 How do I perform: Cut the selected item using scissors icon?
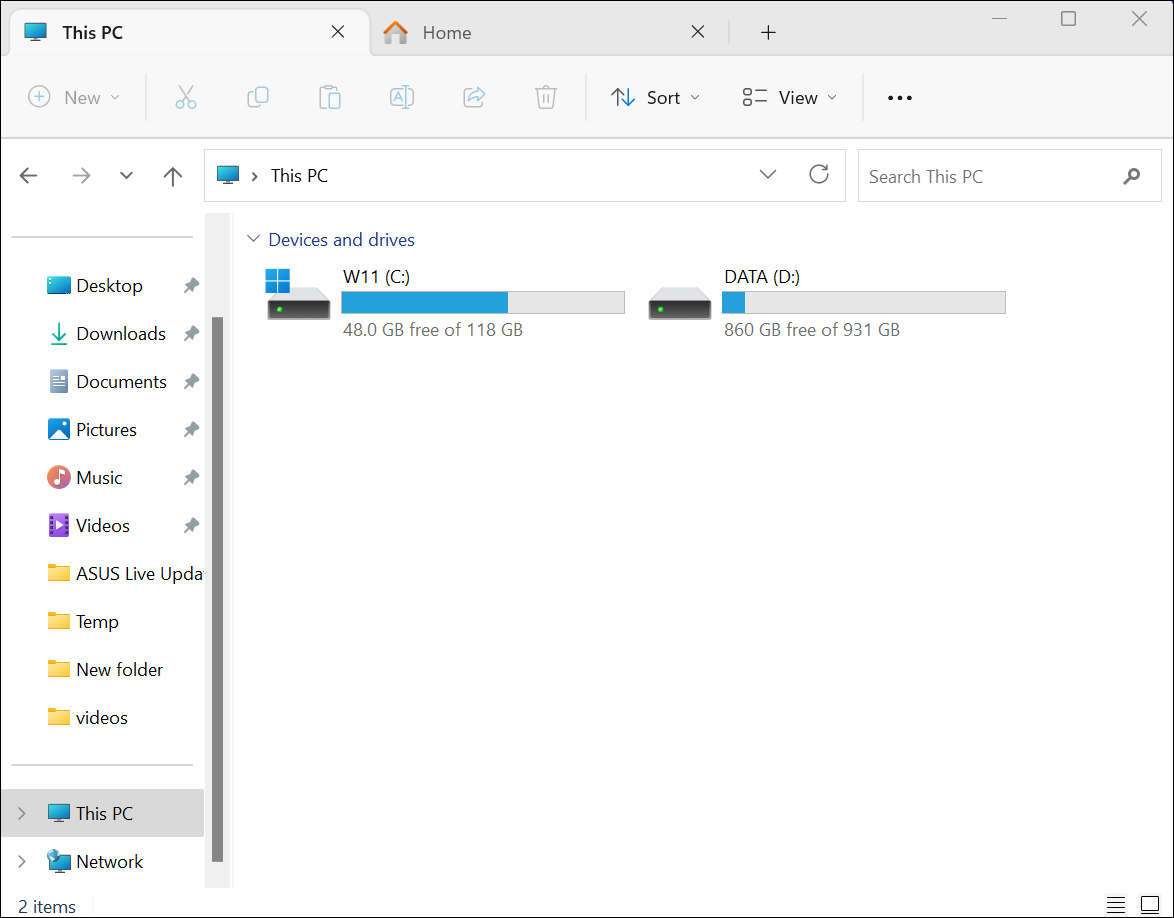[x=186, y=97]
